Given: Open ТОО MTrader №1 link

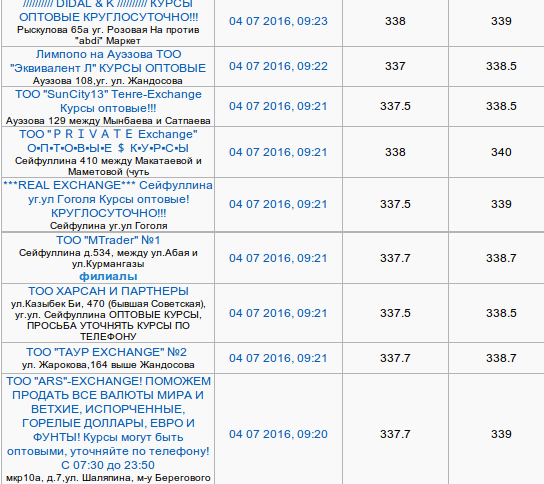Looking at the screenshot, I should [x=108, y=240].
